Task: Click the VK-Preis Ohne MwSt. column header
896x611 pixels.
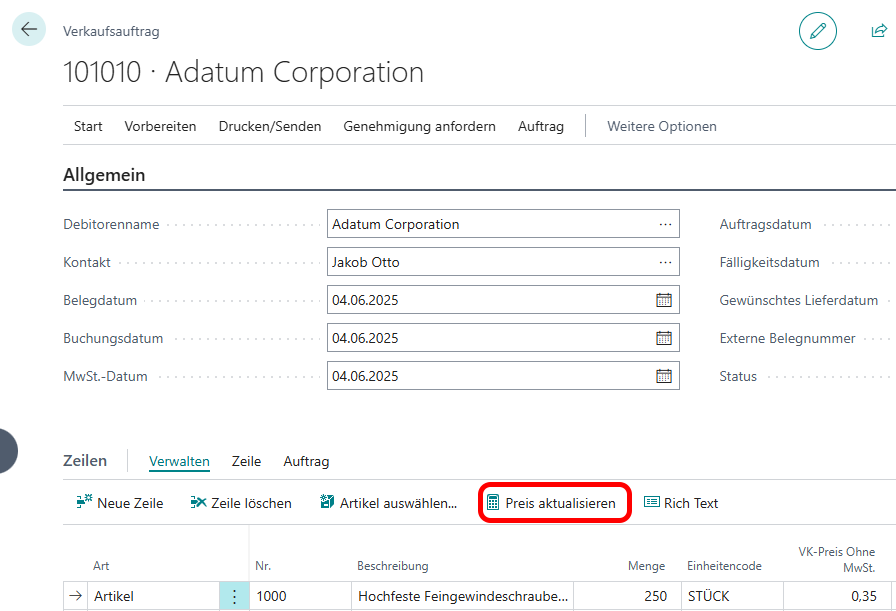Action: point(837,560)
